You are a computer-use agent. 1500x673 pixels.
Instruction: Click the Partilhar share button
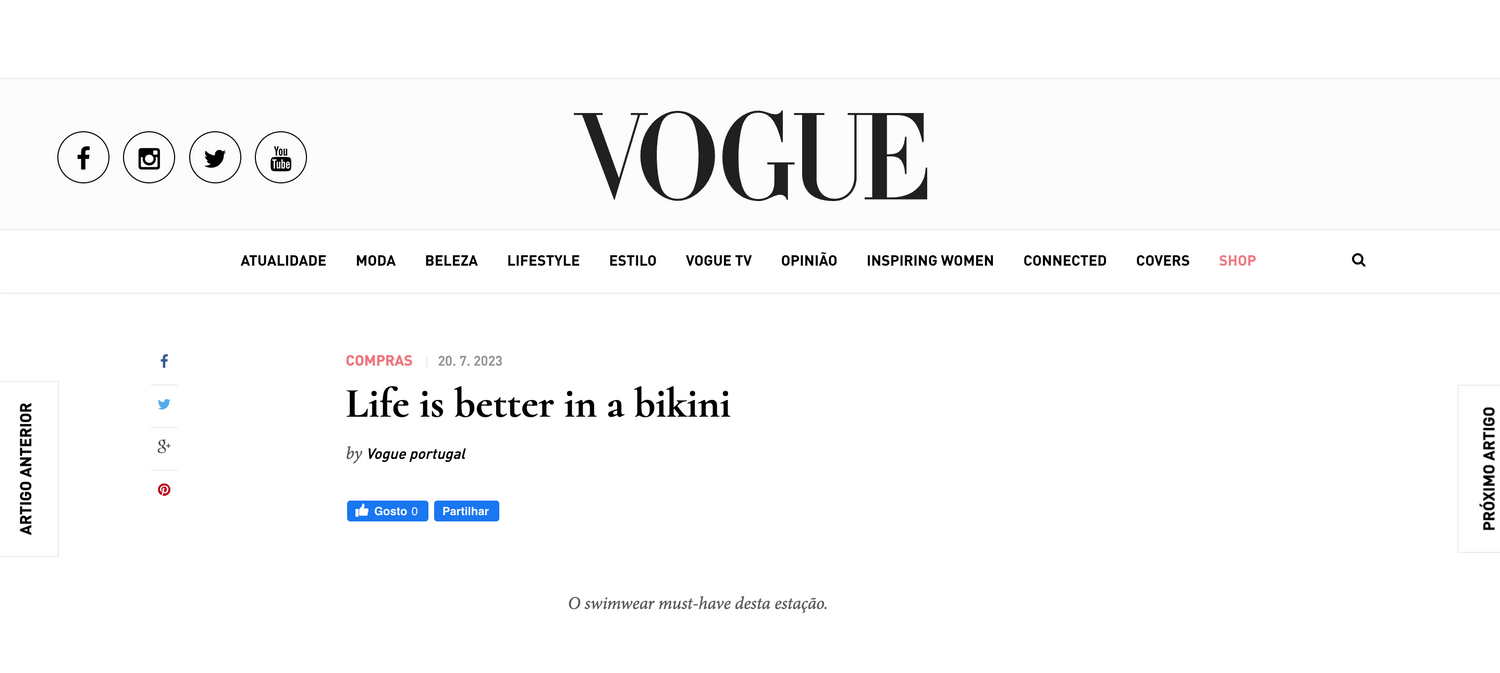[x=466, y=511]
